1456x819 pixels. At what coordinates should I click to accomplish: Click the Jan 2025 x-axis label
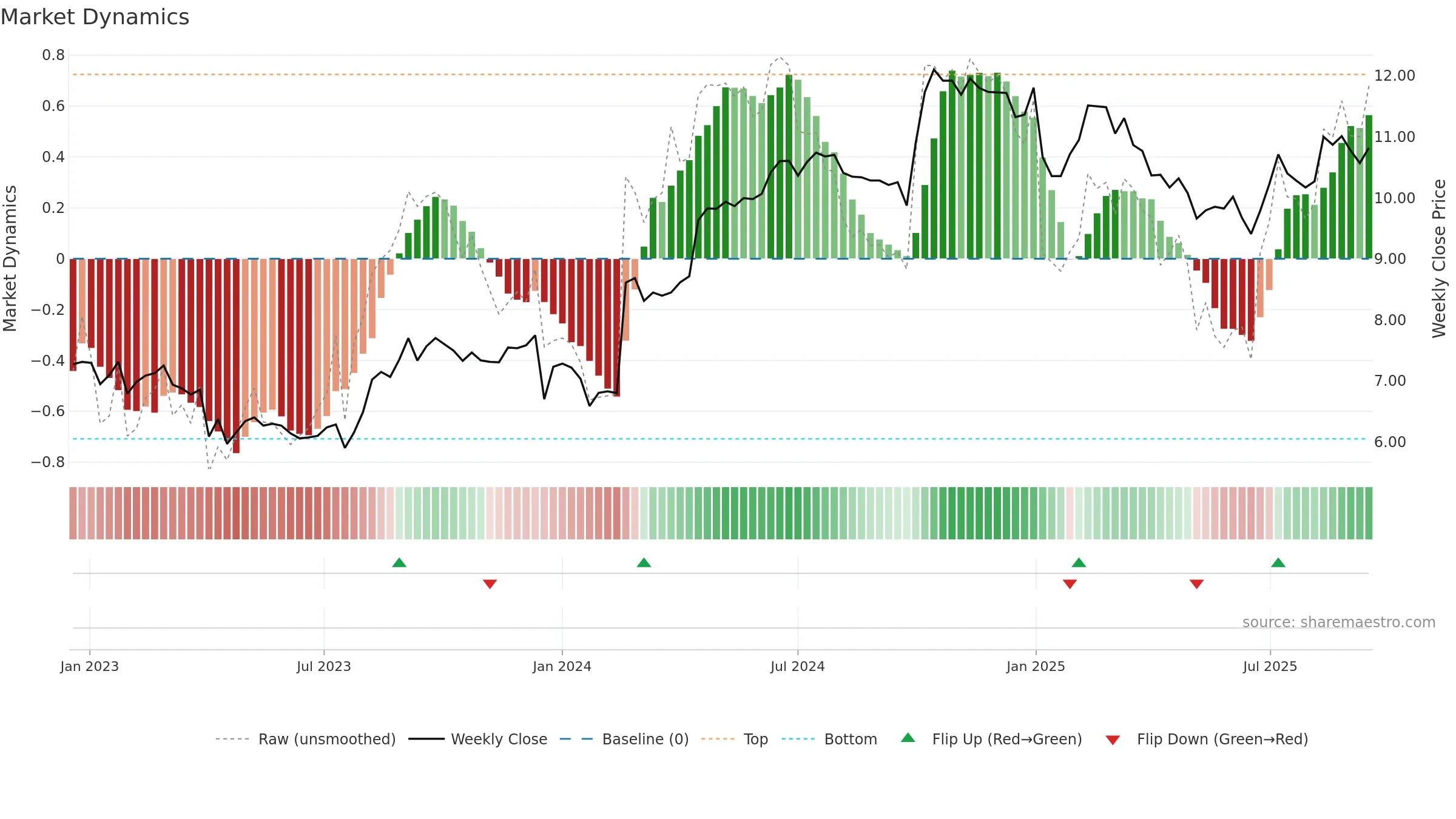[1036, 666]
